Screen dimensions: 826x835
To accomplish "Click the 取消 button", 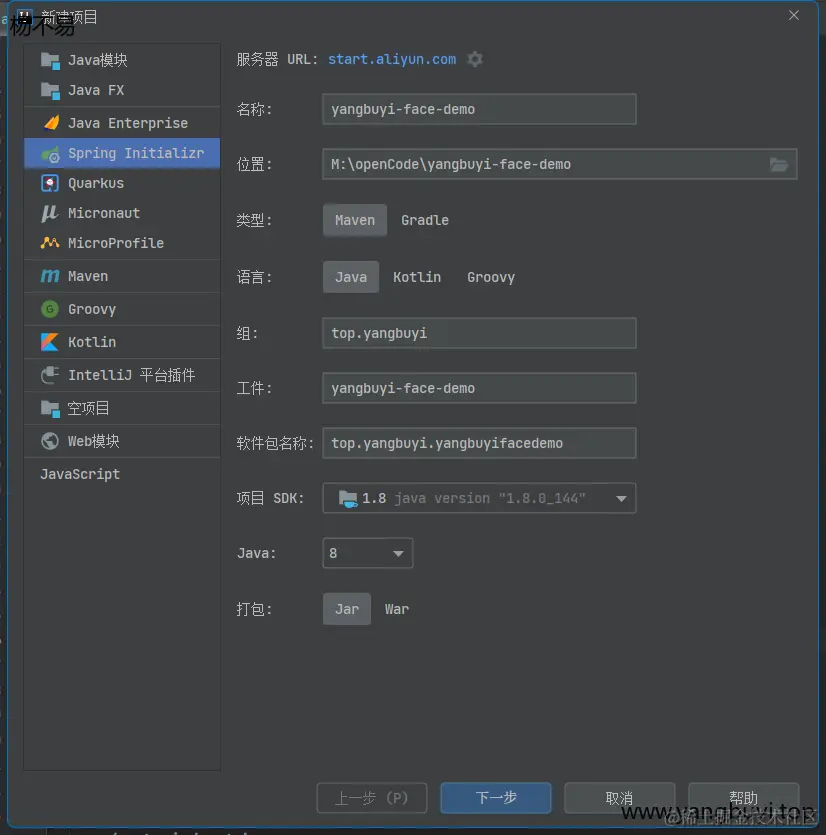I will click(619, 798).
